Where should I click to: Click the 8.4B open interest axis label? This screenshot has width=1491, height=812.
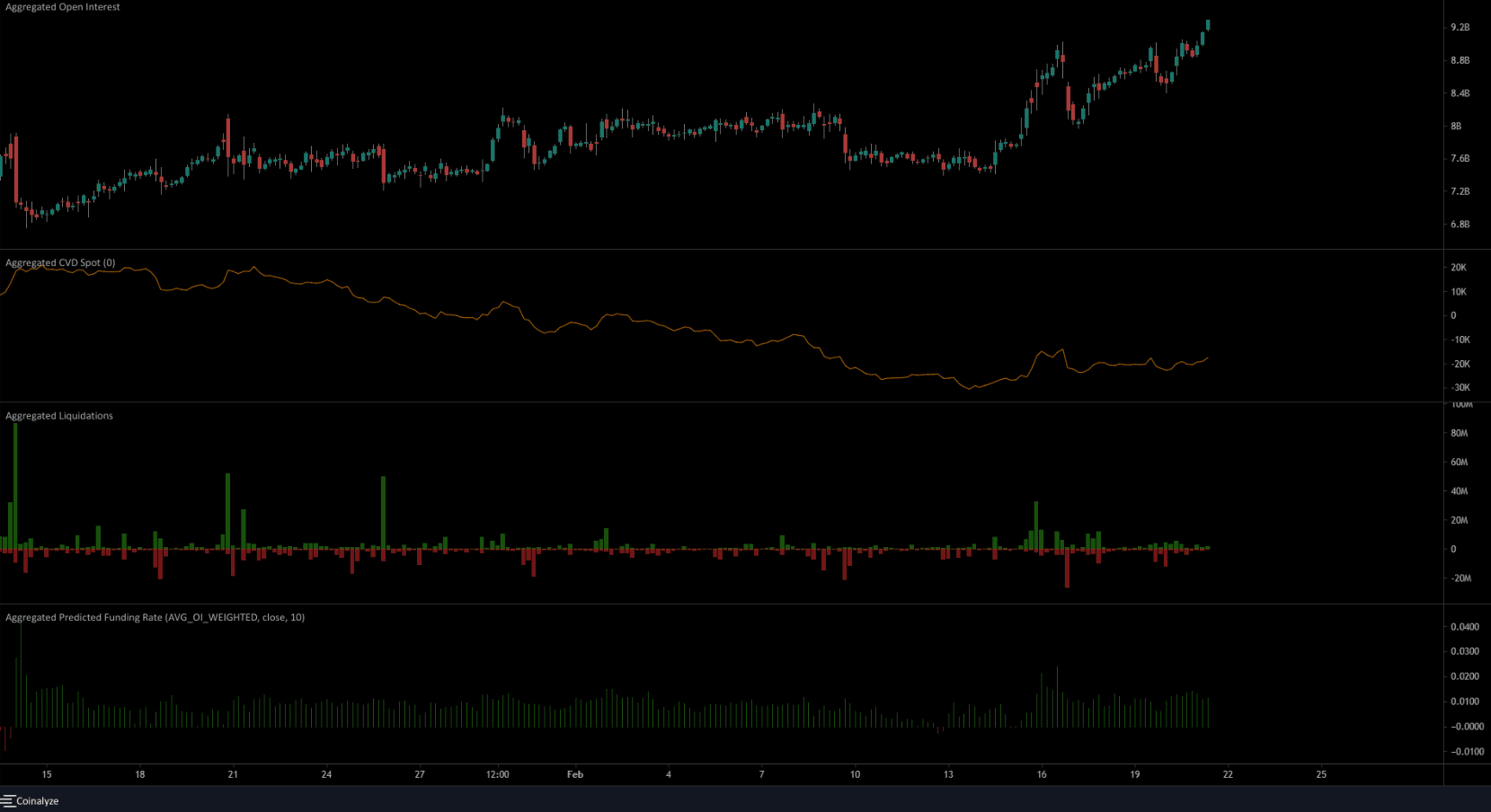pos(1460,93)
